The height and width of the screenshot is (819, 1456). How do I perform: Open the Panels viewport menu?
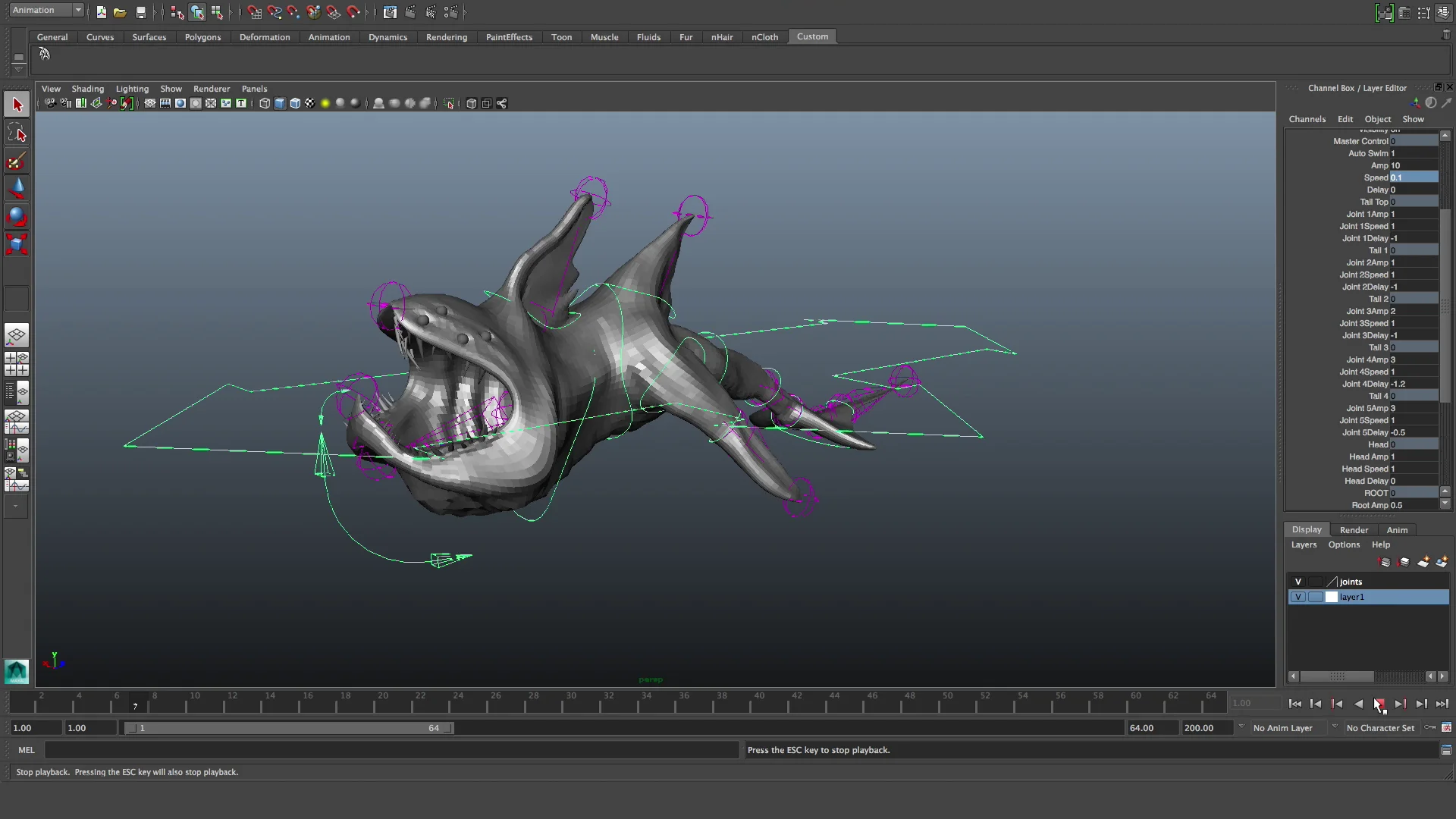click(254, 89)
